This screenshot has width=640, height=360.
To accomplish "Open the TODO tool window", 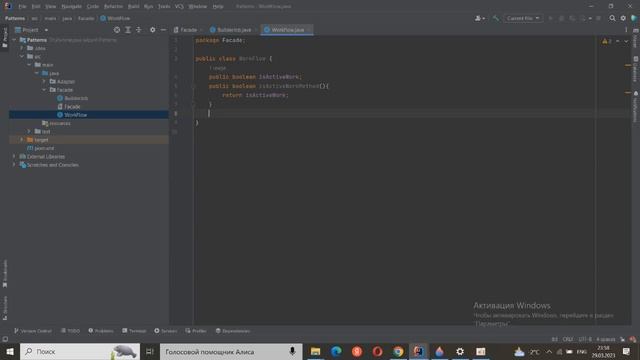I will [x=71, y=331].
